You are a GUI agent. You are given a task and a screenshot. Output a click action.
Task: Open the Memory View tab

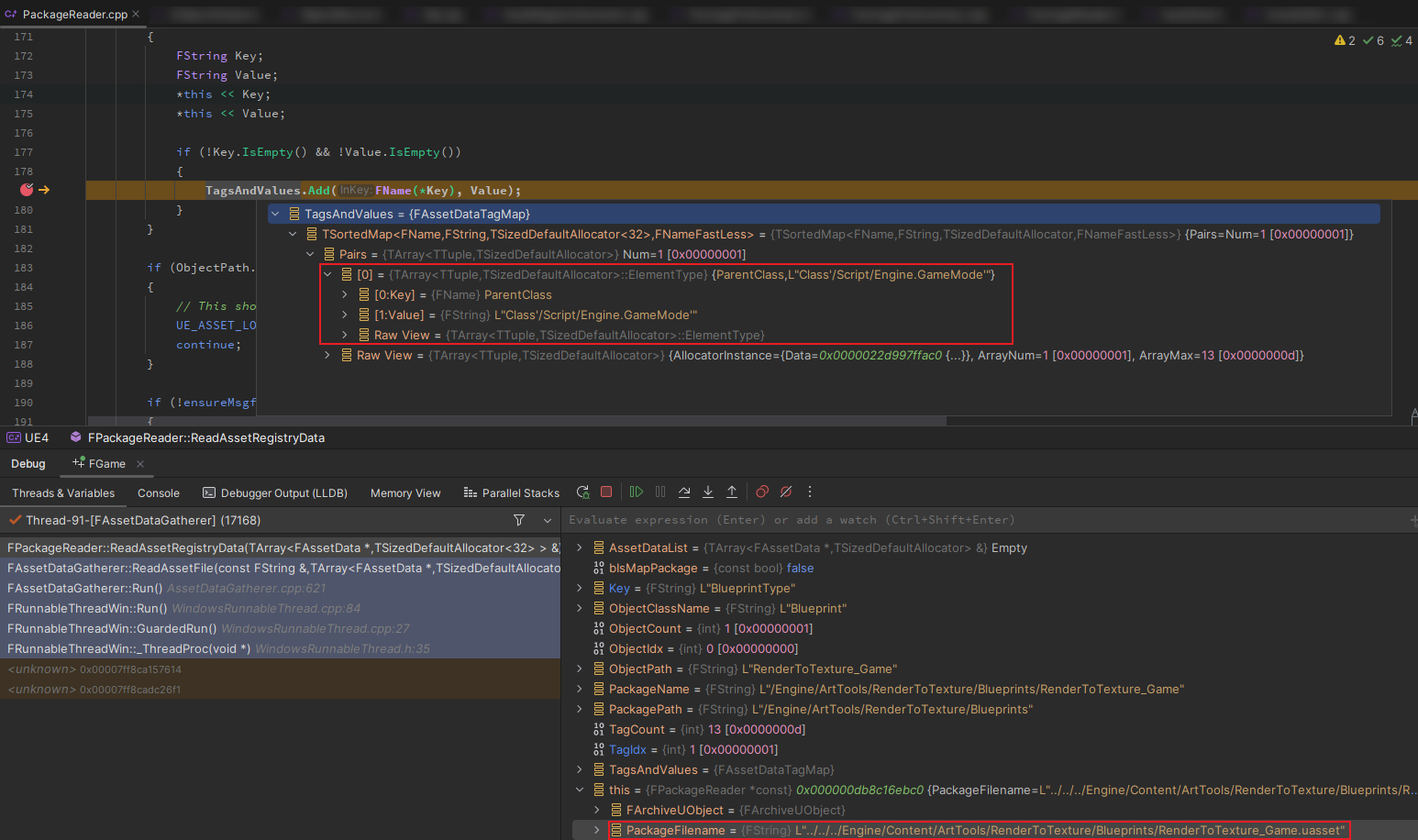tap(404, 493)
